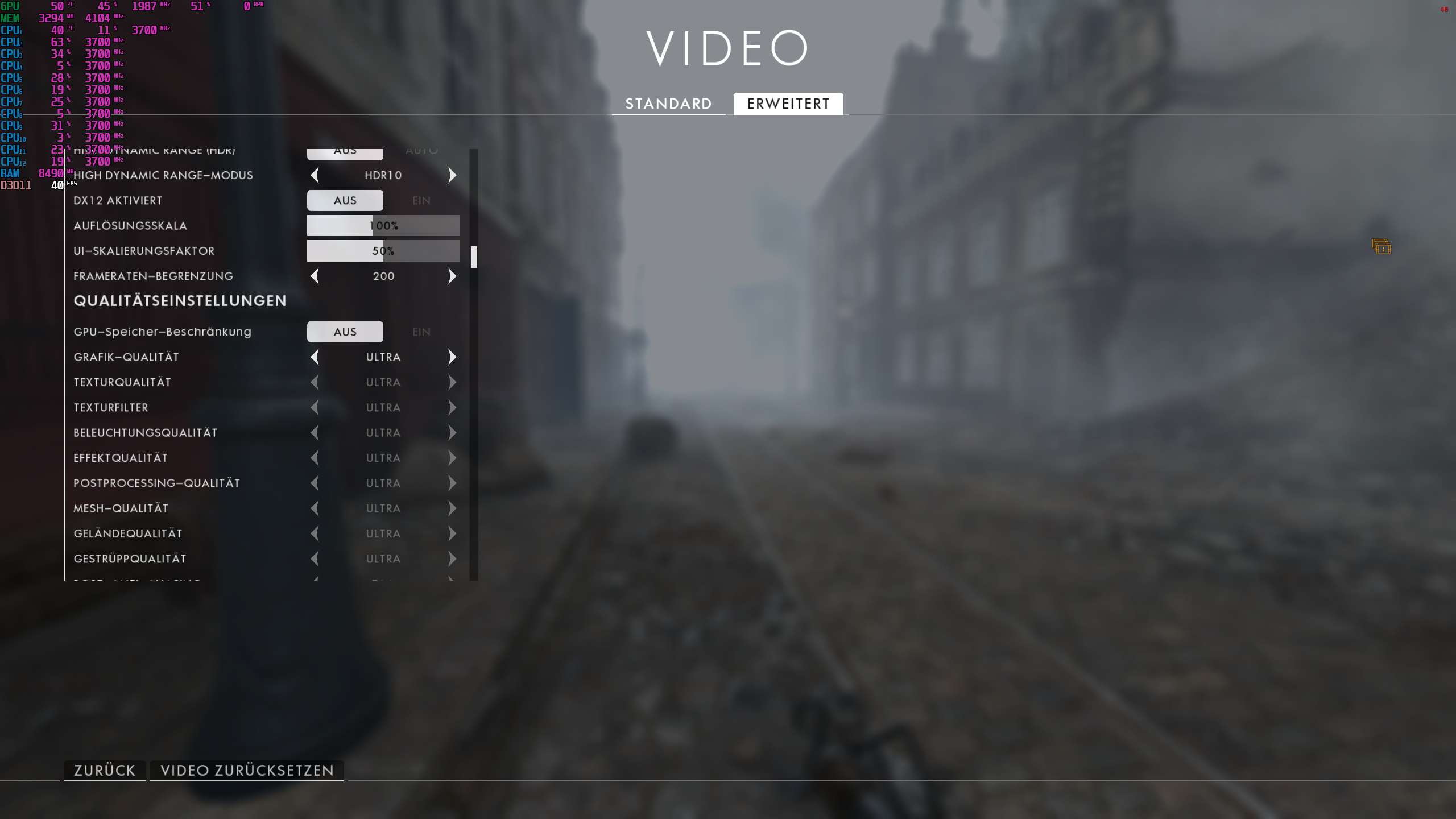This screenshot has height=819, width=1456.
Task: Select AUS for DX12 Aktiviert
Action: pyautogui.click(x=345, y=201)
